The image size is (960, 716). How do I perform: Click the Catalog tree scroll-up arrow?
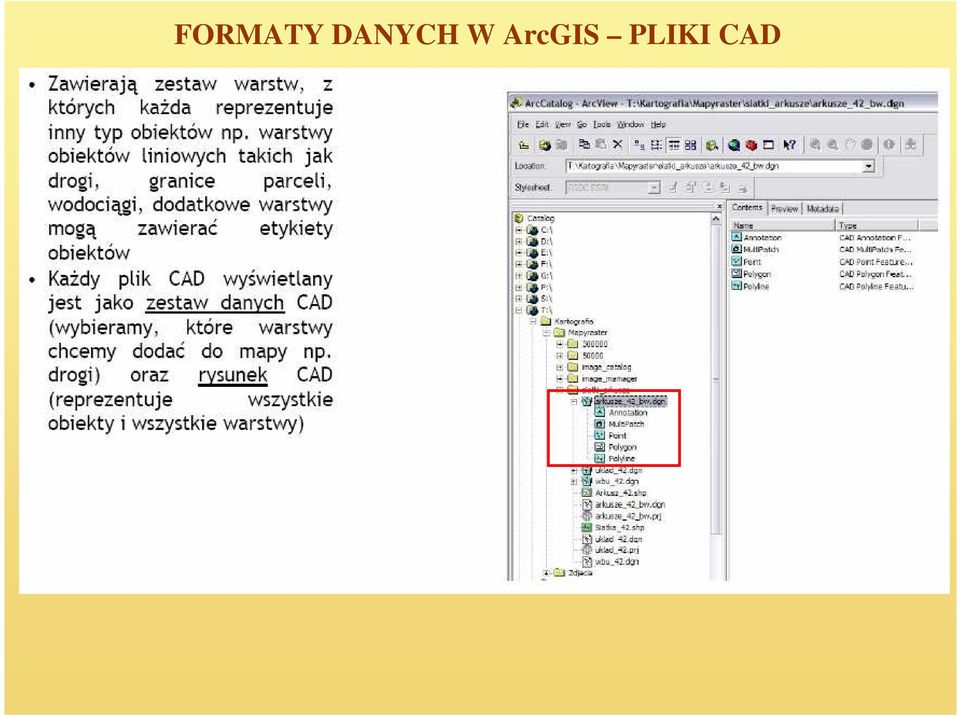tap(716, 218)
